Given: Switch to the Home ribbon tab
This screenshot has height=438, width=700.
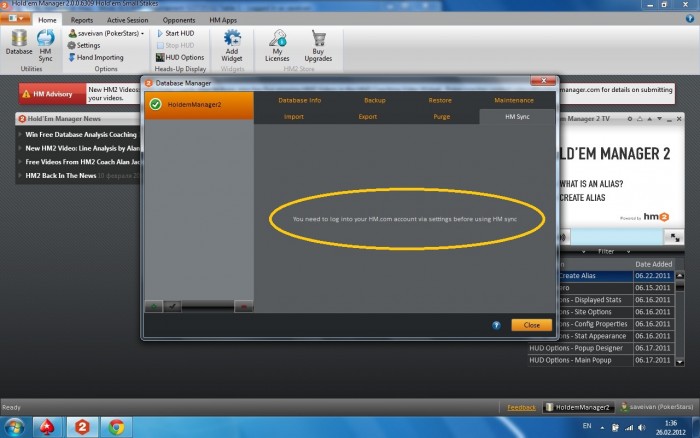Looking at the screenshot, I should pyautogui.click(x=47, y=20).
